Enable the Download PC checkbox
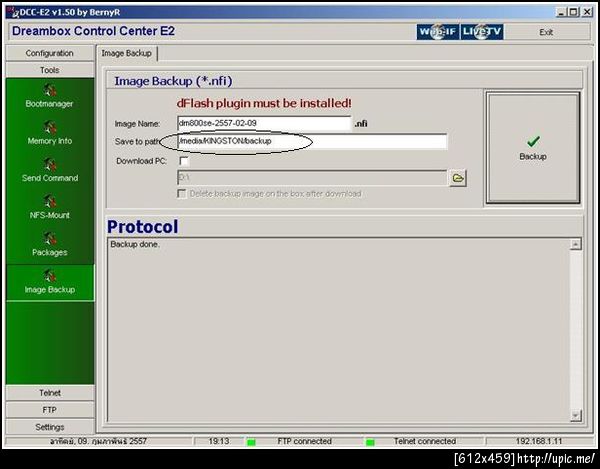 tap(184, 161)
